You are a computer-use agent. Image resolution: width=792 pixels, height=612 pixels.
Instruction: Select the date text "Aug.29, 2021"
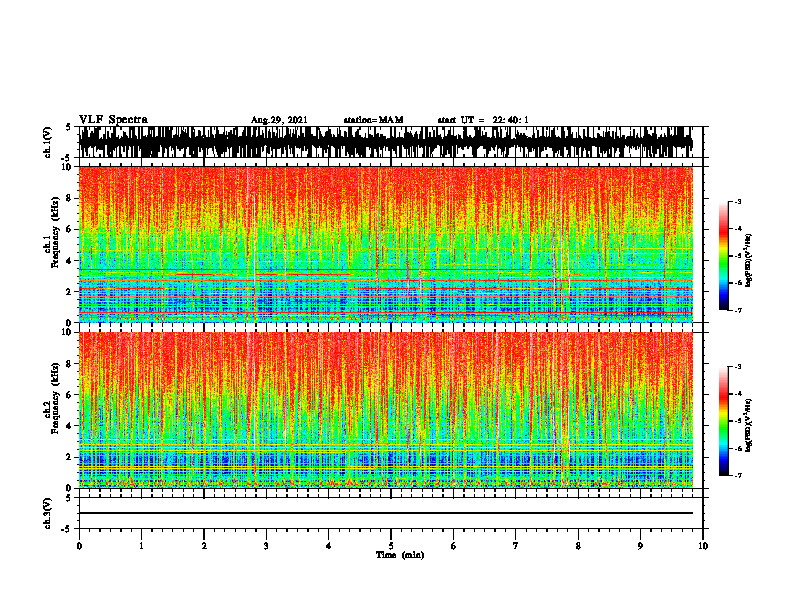[279, 120]
